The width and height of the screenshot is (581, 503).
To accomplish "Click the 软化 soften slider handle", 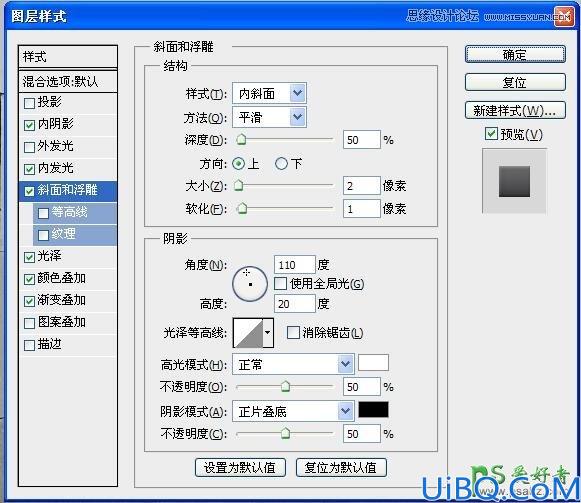I will 242,209.
